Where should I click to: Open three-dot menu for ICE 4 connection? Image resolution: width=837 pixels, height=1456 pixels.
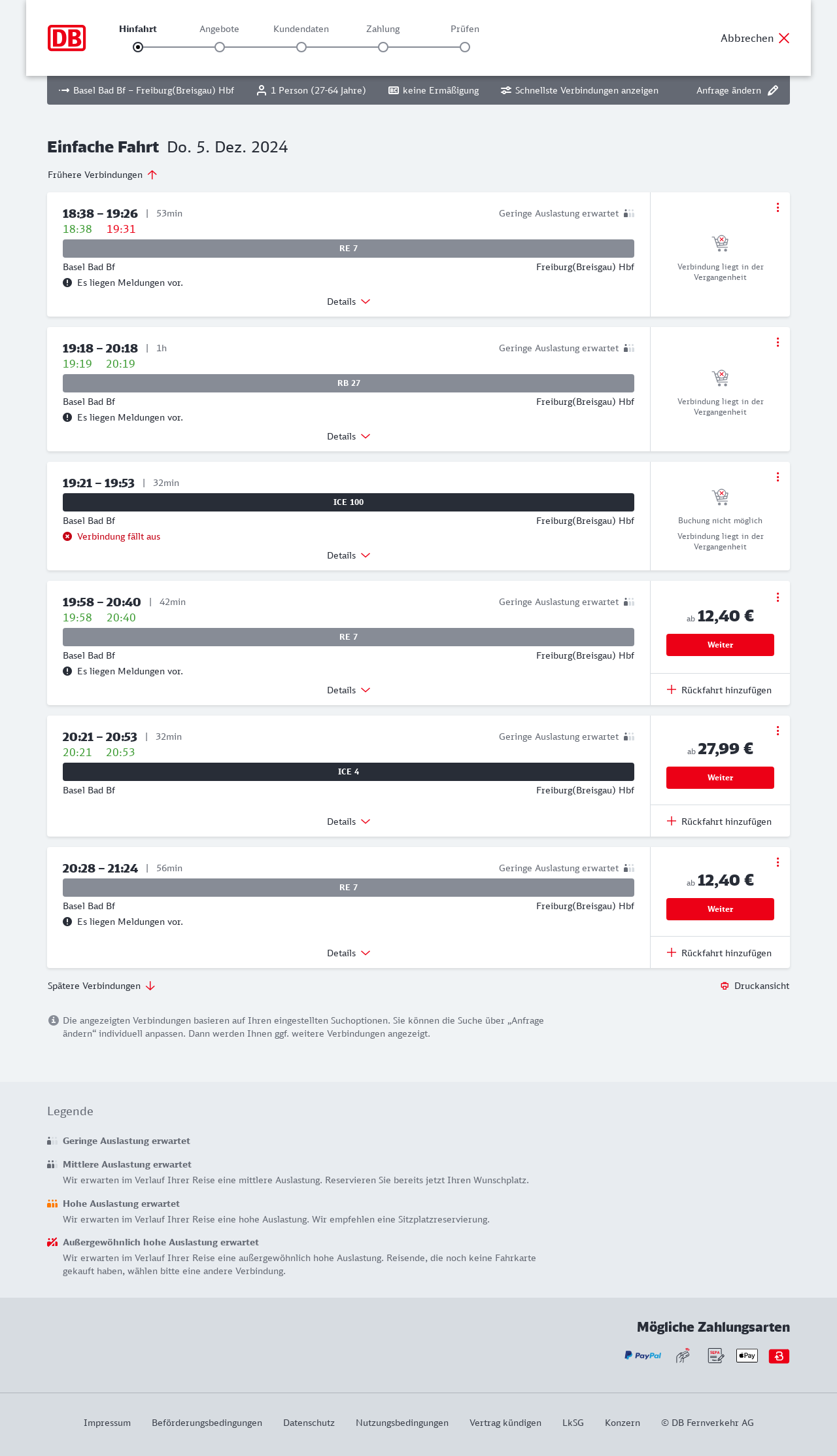tap(777, 731)
